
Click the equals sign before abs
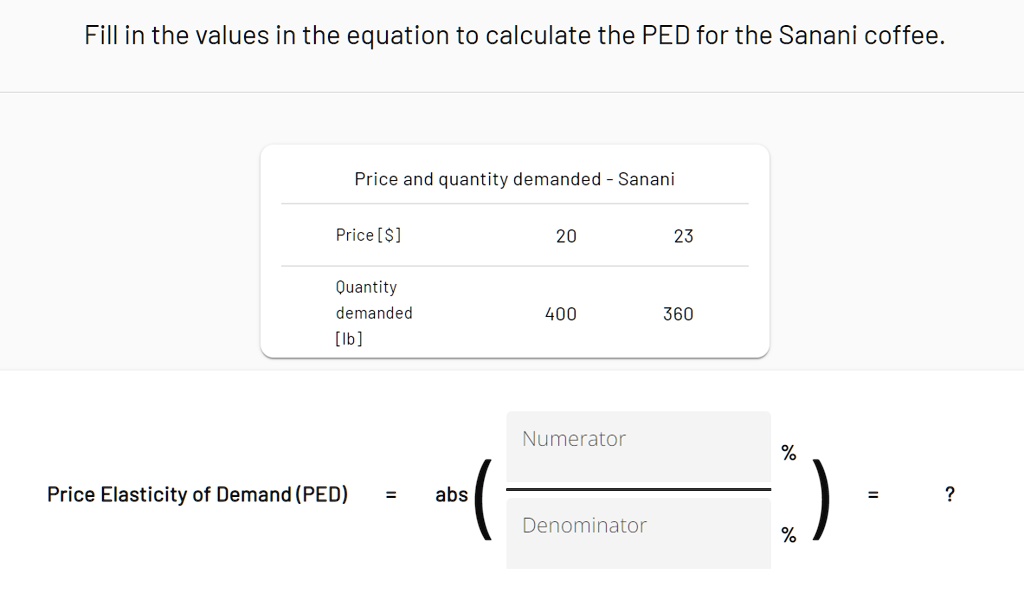(390, 493)
